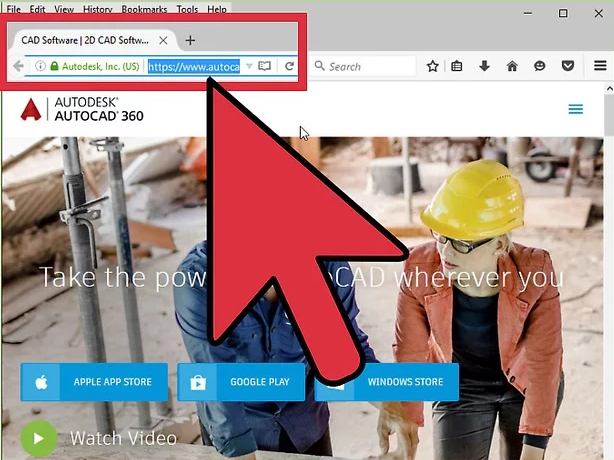Go to the Firefox home icon
614x460 pixels.
click(512, 67)
